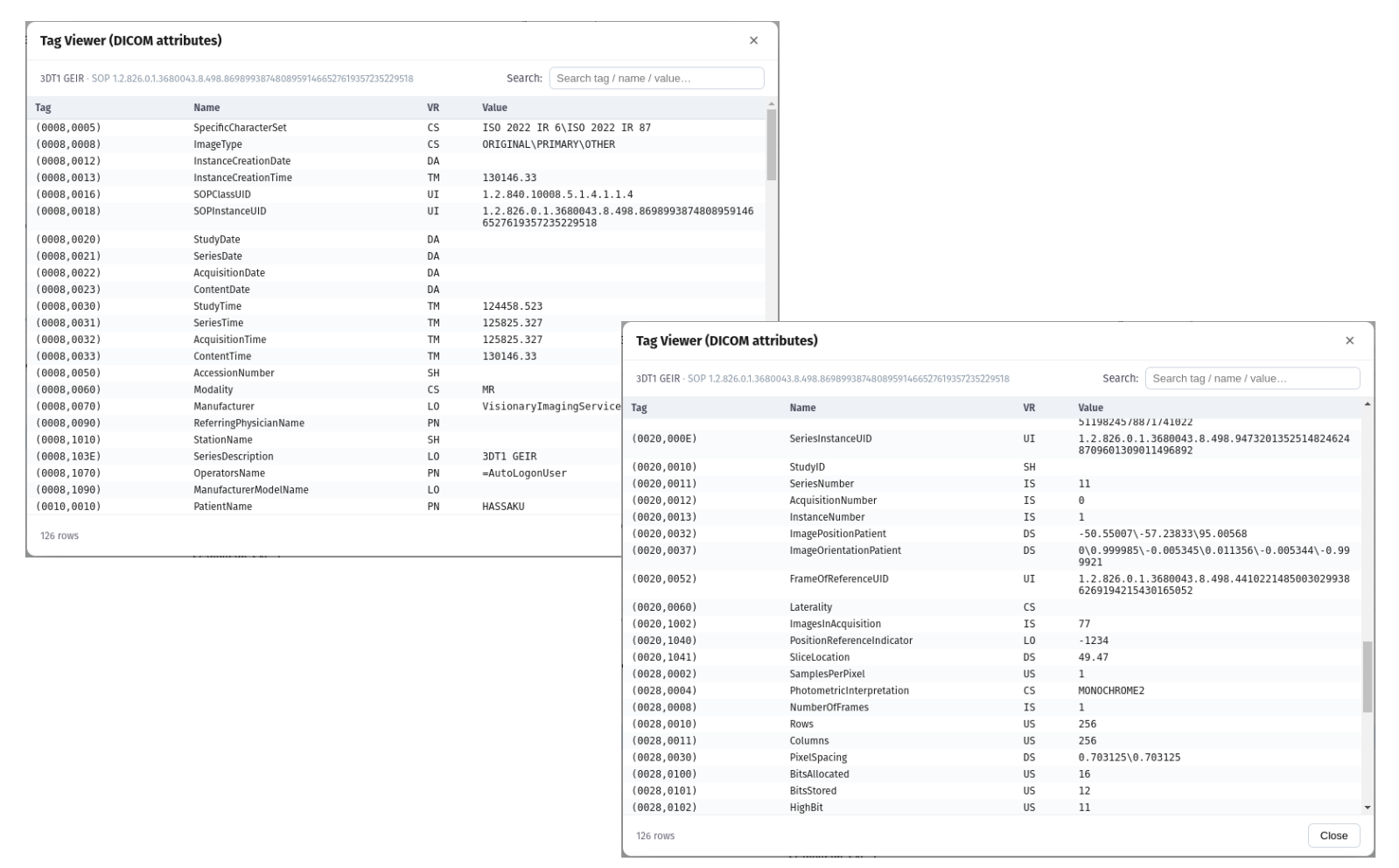The image size is (1399, 868).
Task: Click the value '=AutoLogonUser'
Action: pos(524,472)
